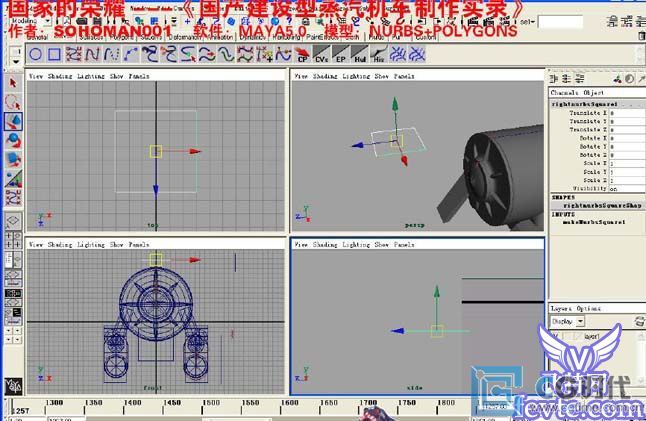Image resolution: width=646 pixels, height=421 pixels.
Task: Open the Display dropdown in Layers panel
Action: [x=568, y=321]
